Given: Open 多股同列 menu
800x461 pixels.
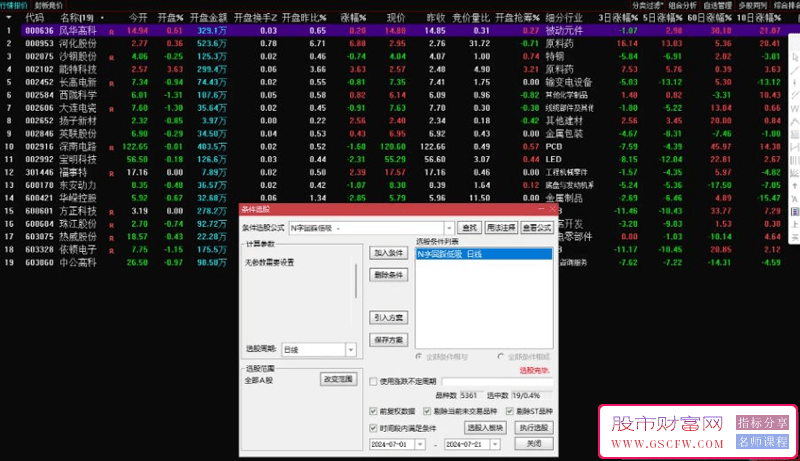Looking at the screenshot, I should (753, 5).
